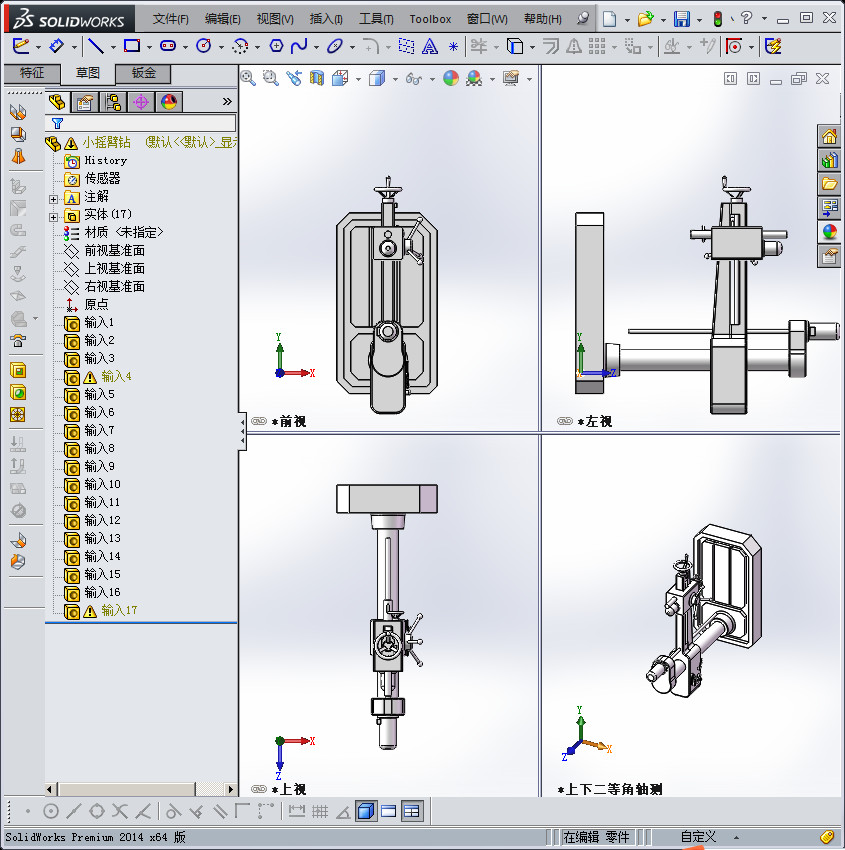Click the Rebuild traffic light icon
The image size is (845, 850).
coord(718,19)
